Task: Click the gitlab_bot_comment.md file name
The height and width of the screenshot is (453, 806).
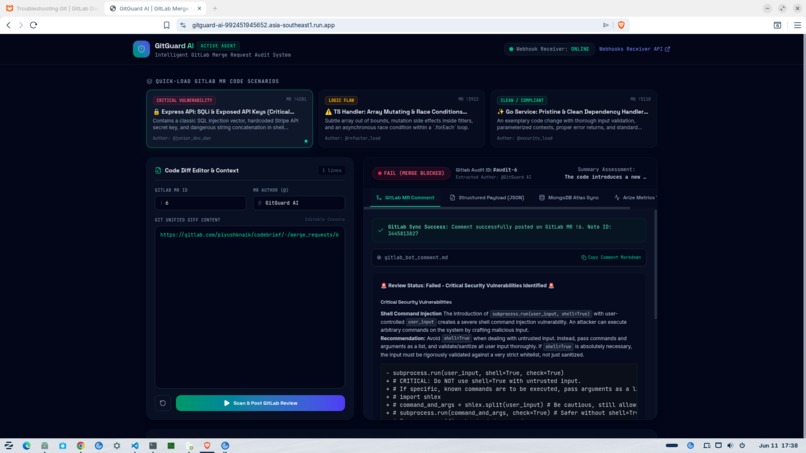Action: pyautogui.click(x=416, y=257)
